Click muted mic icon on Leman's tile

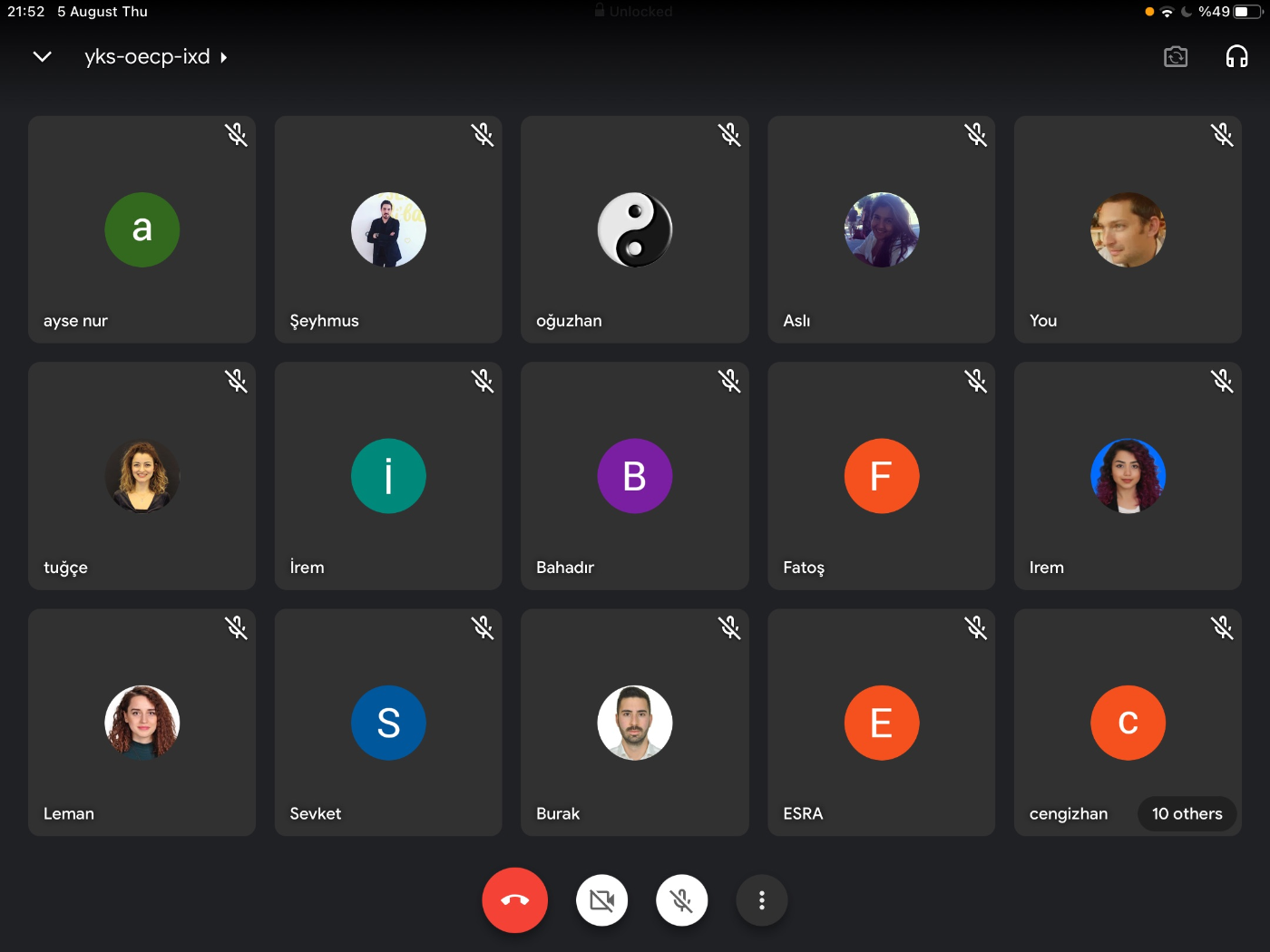click(x=237, y=628)
